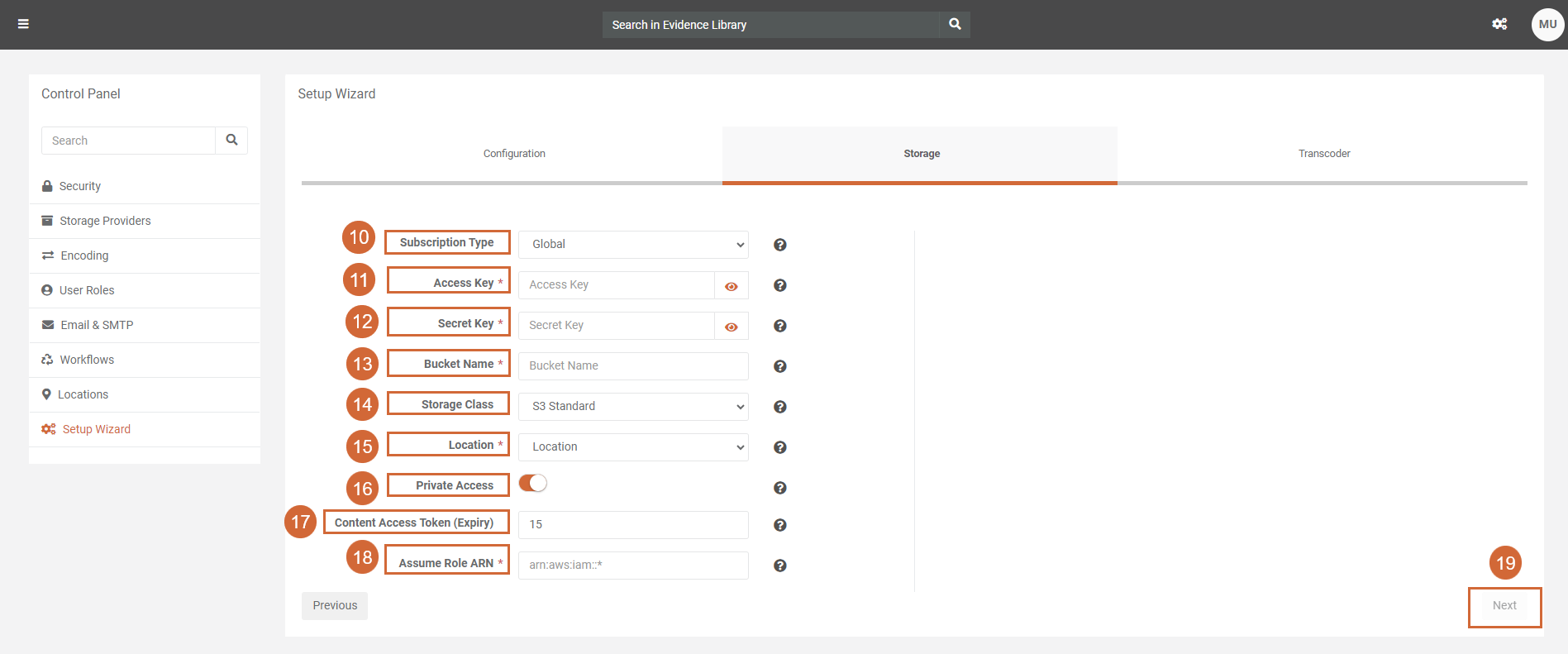This screenshot has width=1568, height=654.
Task: Switch to the Configuration tab
Action: click(514, 154)
